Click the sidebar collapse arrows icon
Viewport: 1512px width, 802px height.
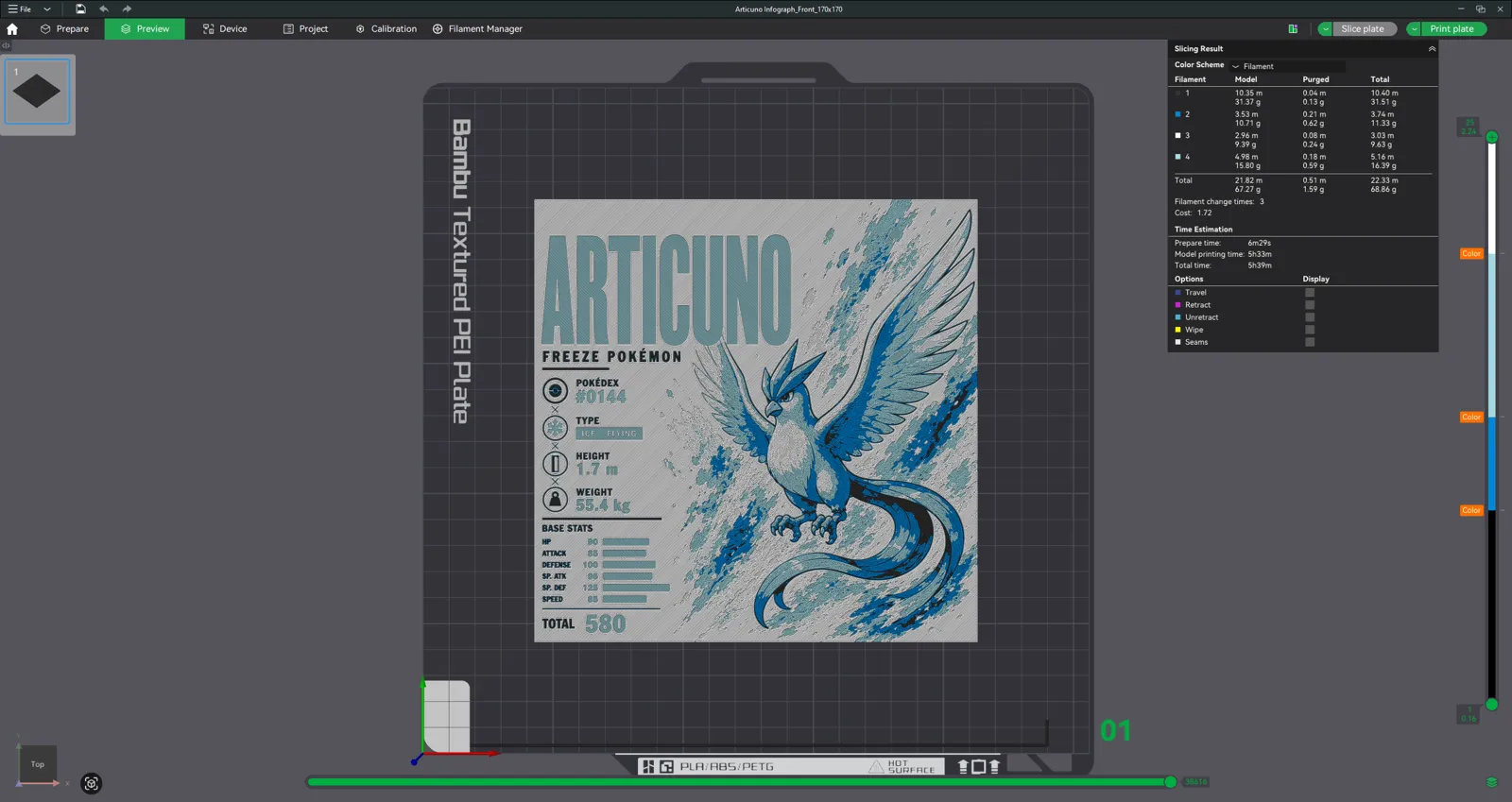click(6, 45)
